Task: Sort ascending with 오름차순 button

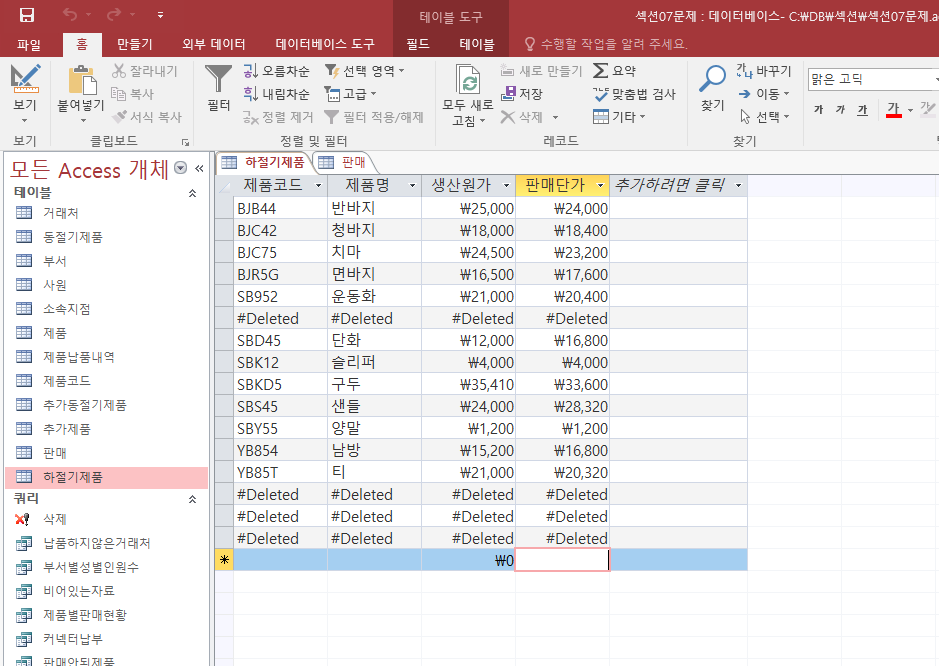Action: [277, 71]
